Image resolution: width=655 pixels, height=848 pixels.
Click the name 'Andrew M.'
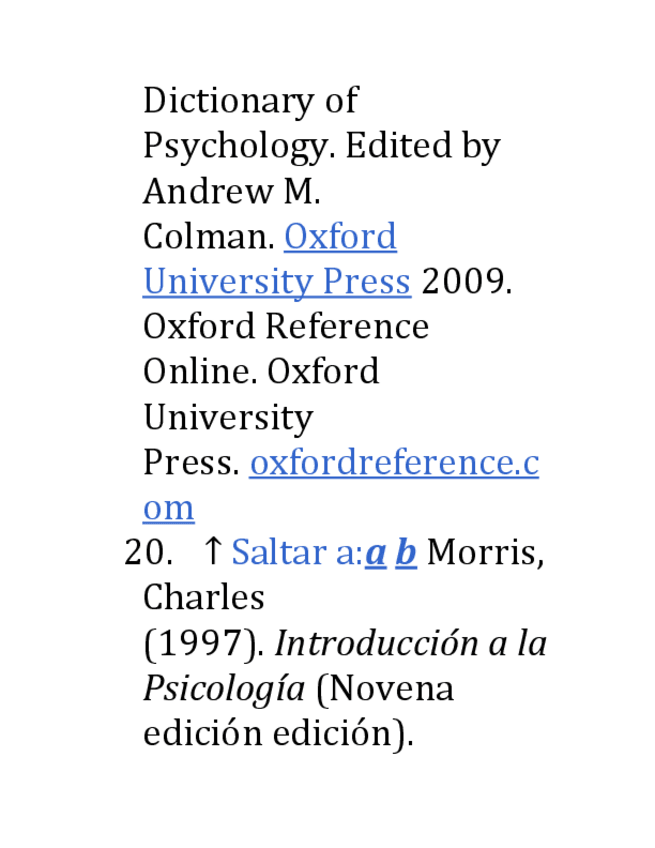(231, 191)
